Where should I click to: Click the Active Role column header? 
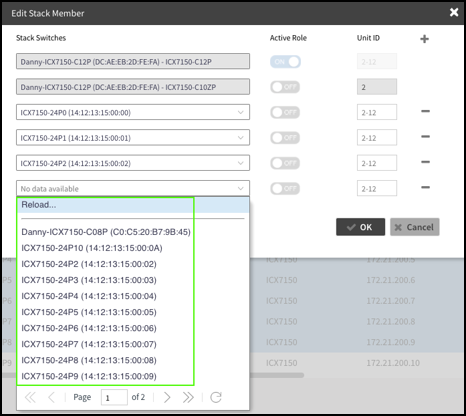[288, 38]
